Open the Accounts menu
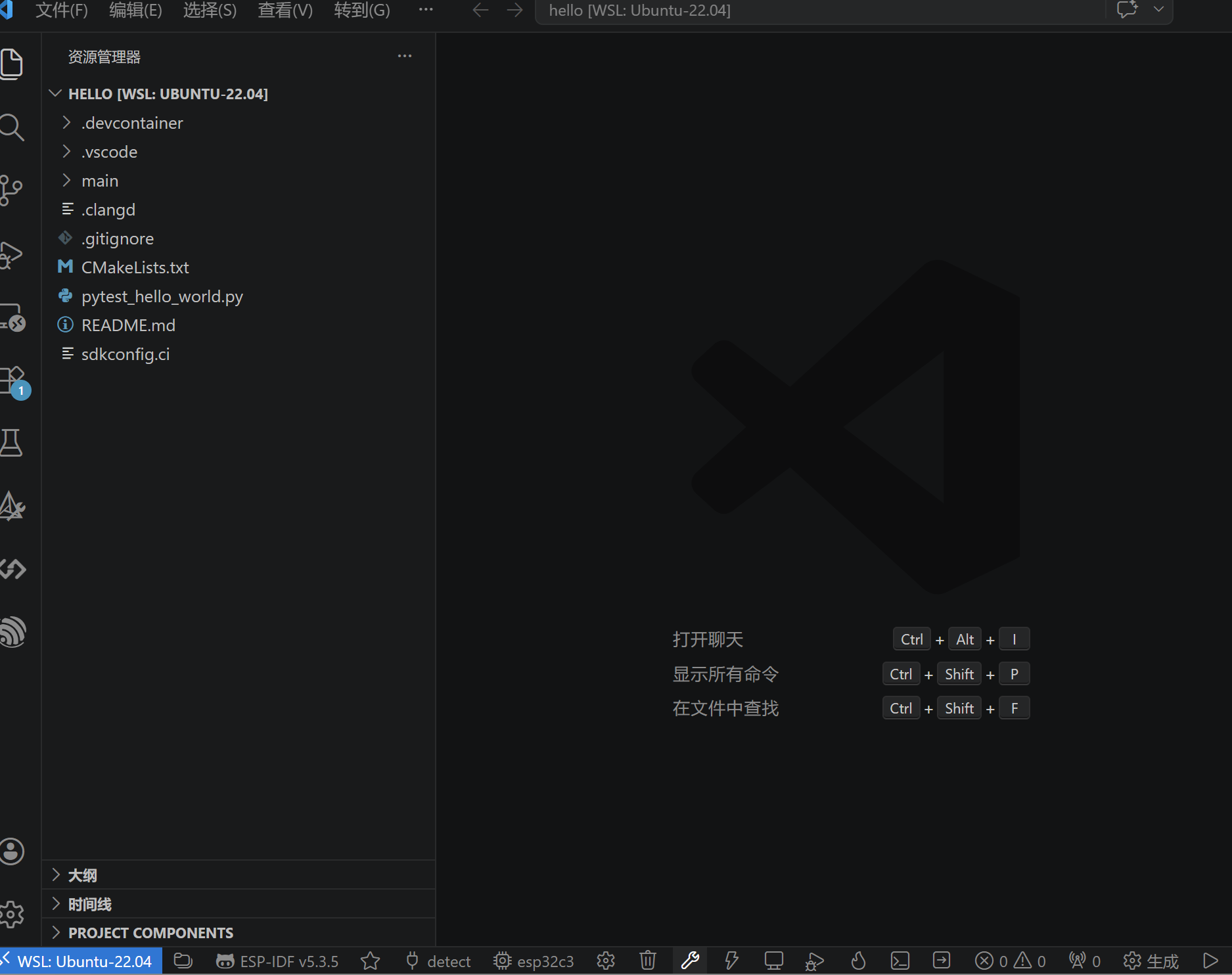This screenshot has height=975, width=1232. pos(12,851)
